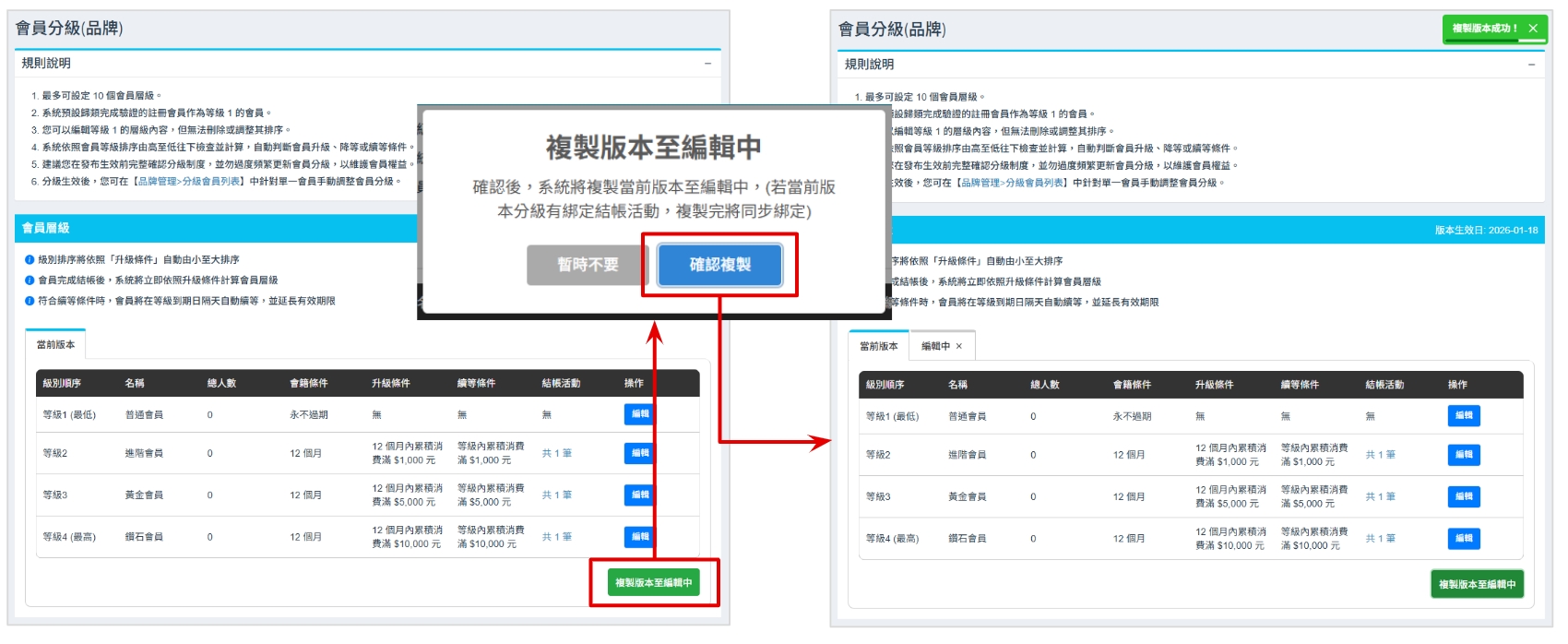Click 複製版本至編輯中 button in right panel
1568x644 pixels.
point(1477,584)
